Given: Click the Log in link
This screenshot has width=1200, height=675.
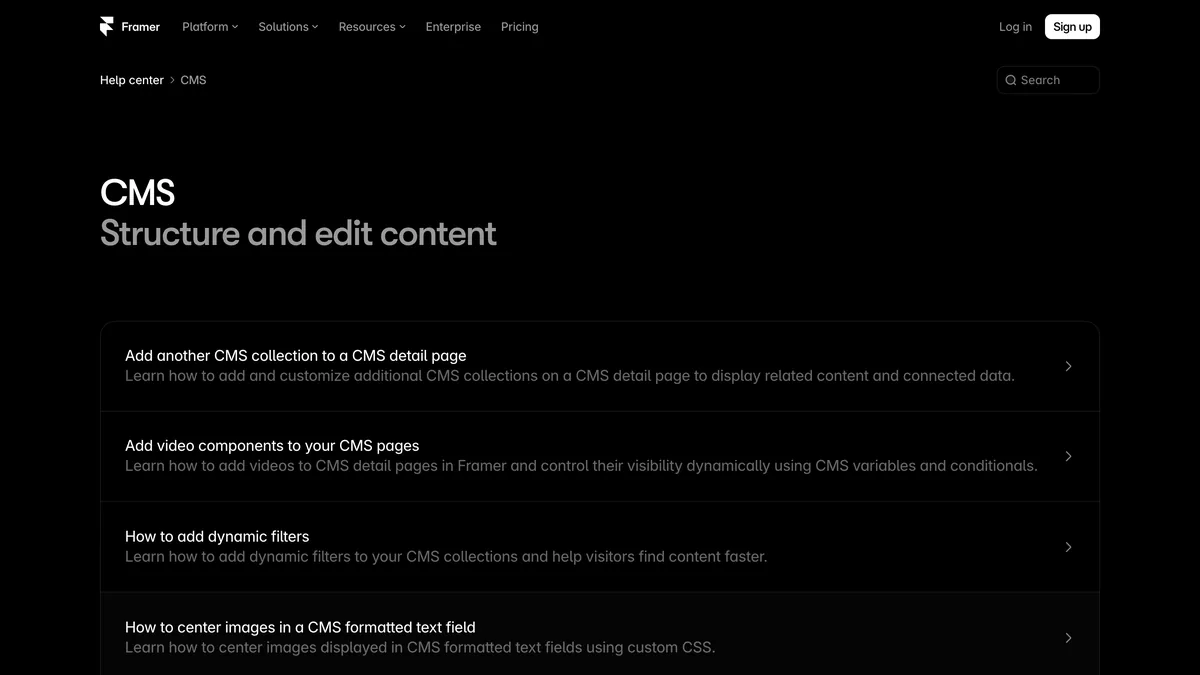Looking at the screenshot, I should (x=1015, y=27).
